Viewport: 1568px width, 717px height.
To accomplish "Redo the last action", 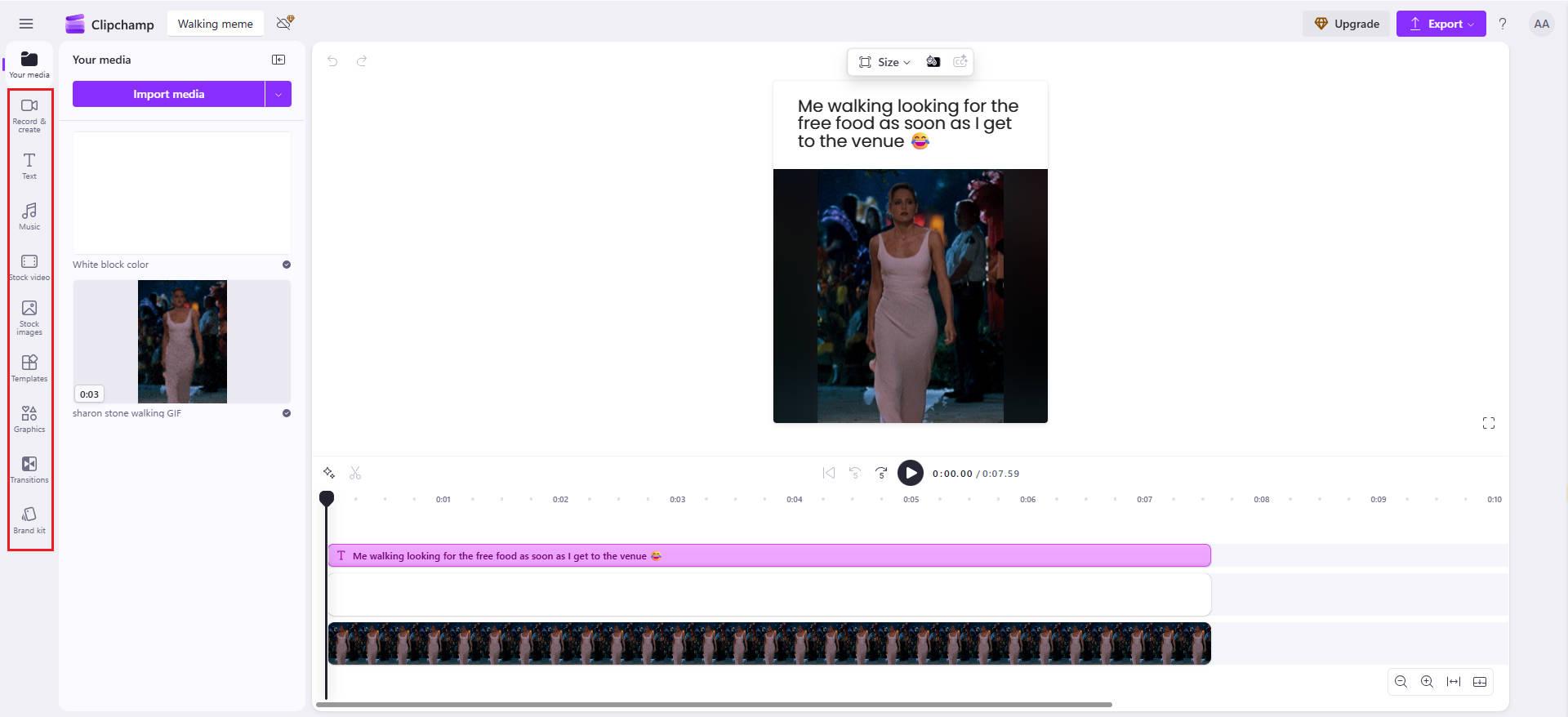I will click(362, 60).
